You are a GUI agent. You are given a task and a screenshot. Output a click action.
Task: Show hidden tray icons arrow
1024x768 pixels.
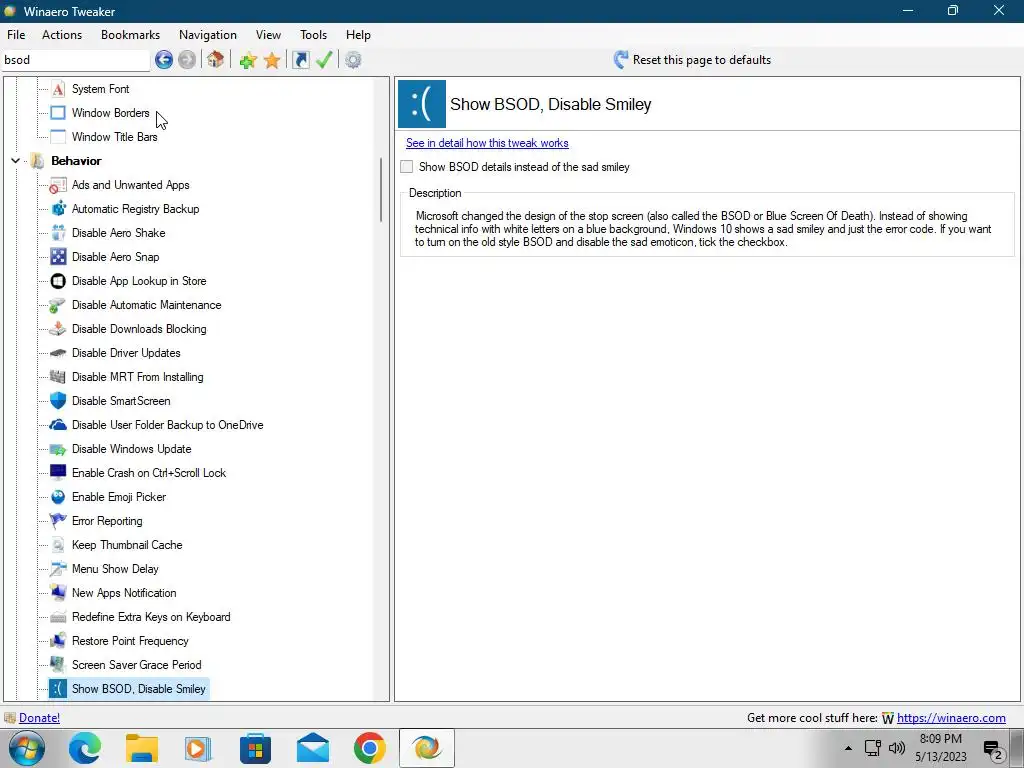click(848, 748)
